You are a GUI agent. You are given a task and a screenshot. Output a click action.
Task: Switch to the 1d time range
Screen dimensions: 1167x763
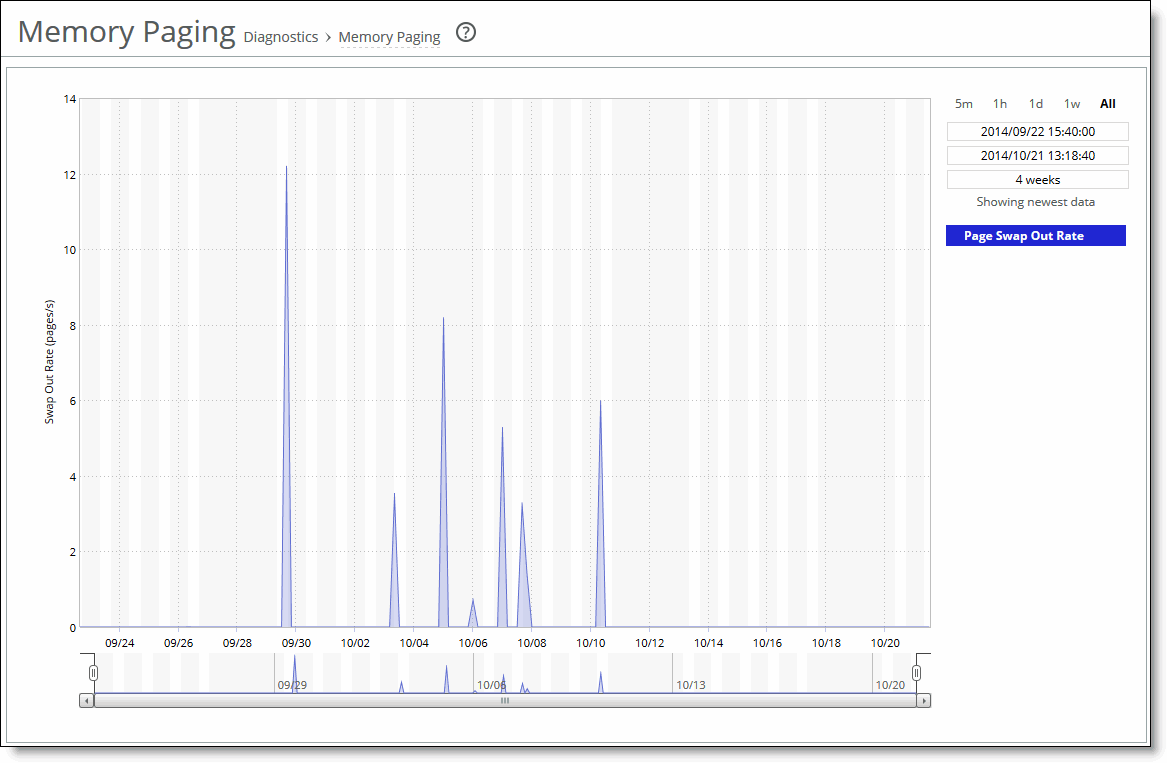coord(1035,103)
